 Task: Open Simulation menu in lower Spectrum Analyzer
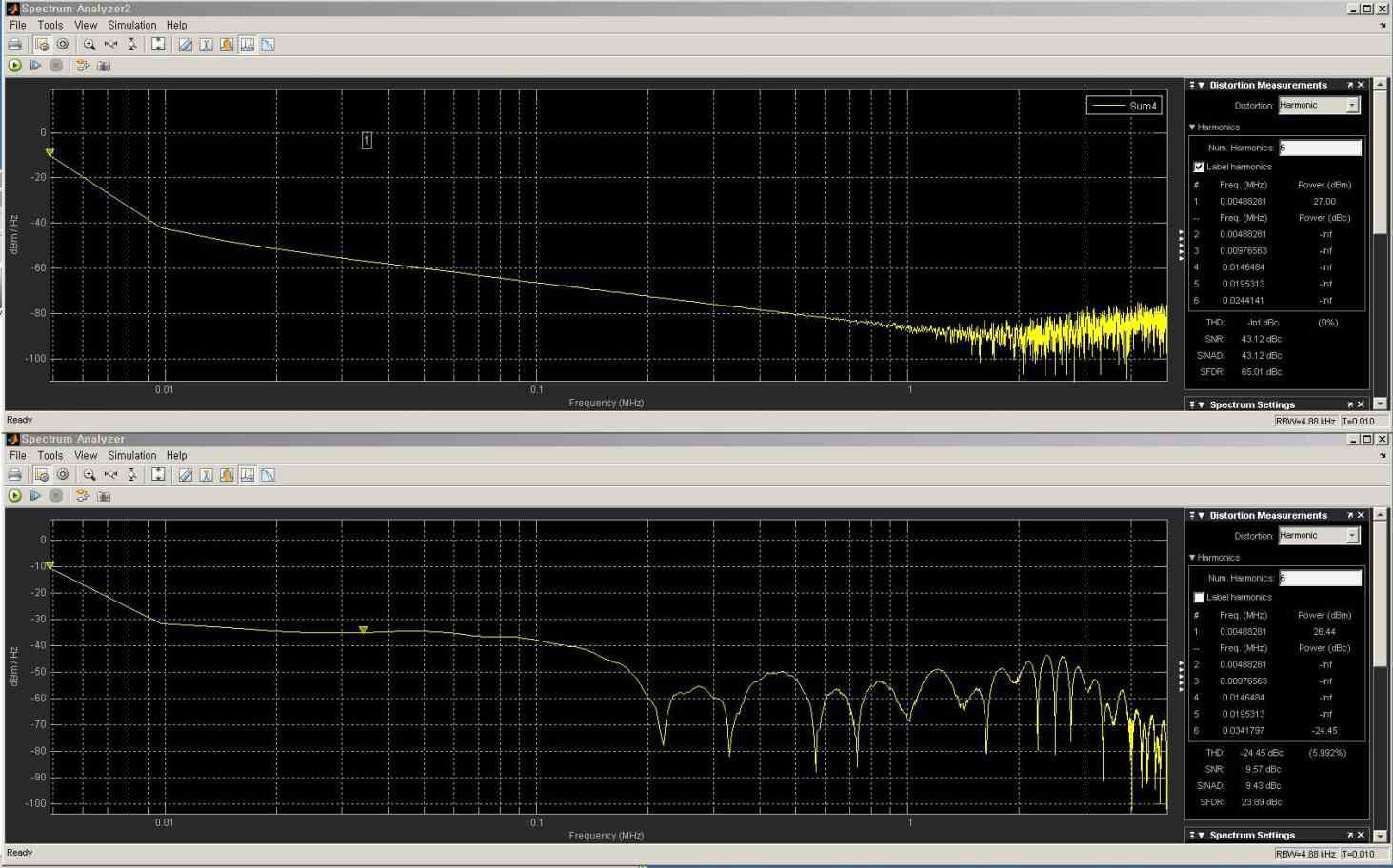132,455
